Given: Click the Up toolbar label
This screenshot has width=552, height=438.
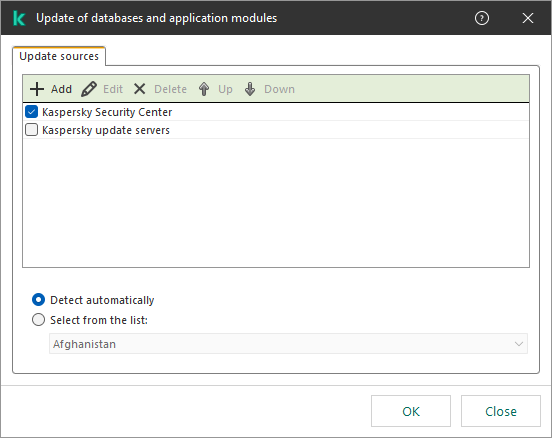Looking at the screenshot, I should pos(225,89).
